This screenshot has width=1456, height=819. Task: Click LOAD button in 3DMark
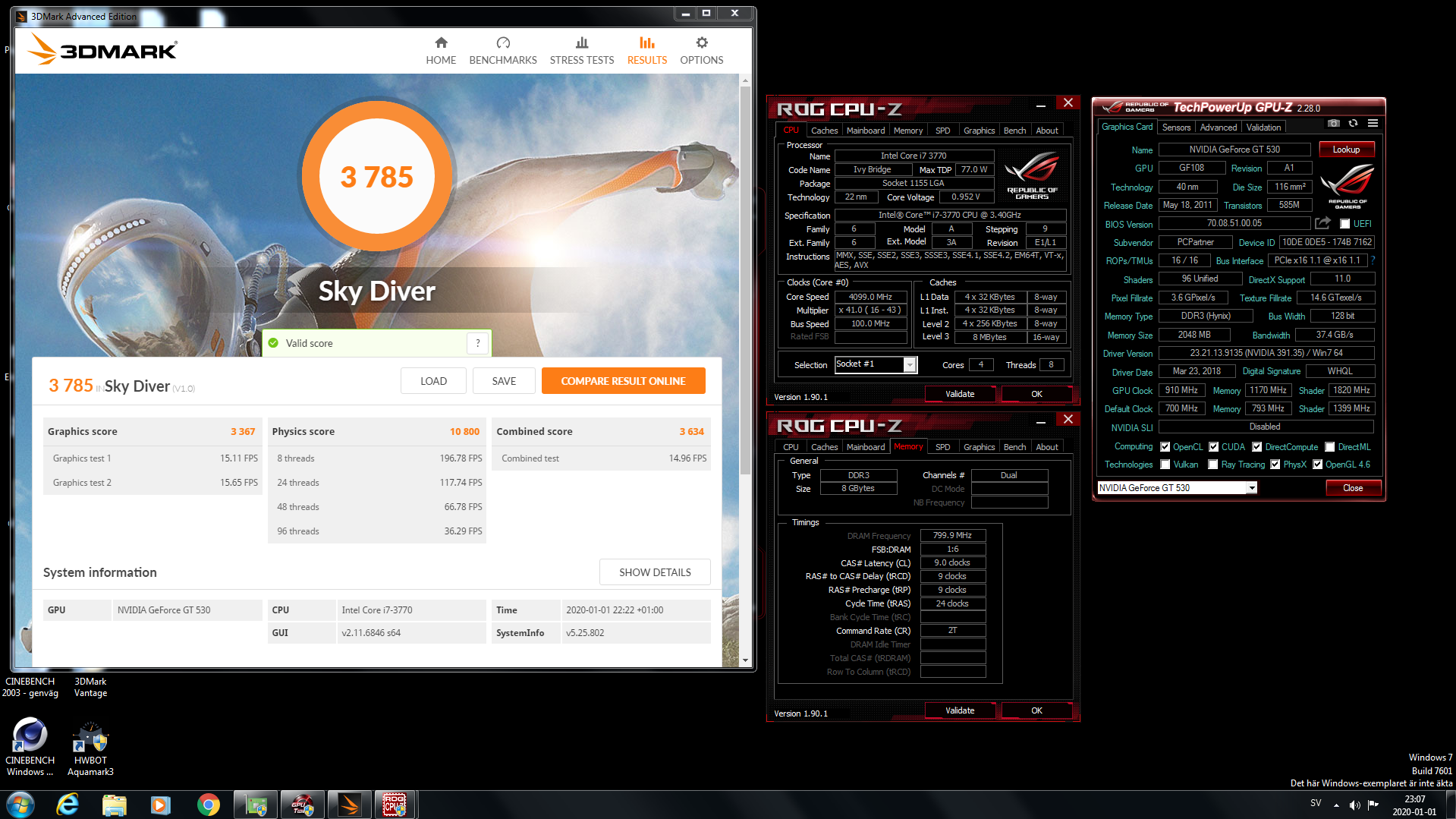coord(433,381)
